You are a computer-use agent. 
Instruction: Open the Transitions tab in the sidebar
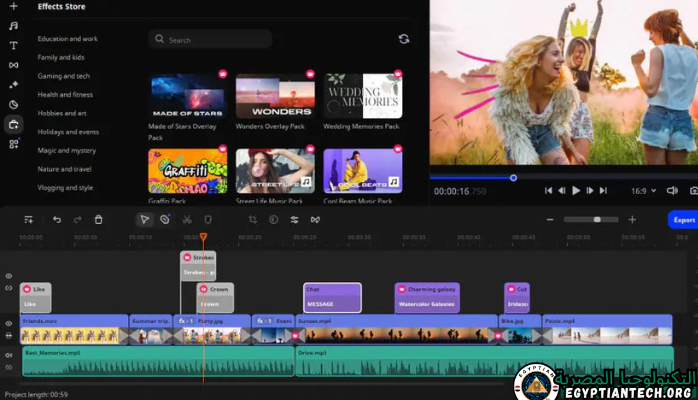tap(13, 65)
